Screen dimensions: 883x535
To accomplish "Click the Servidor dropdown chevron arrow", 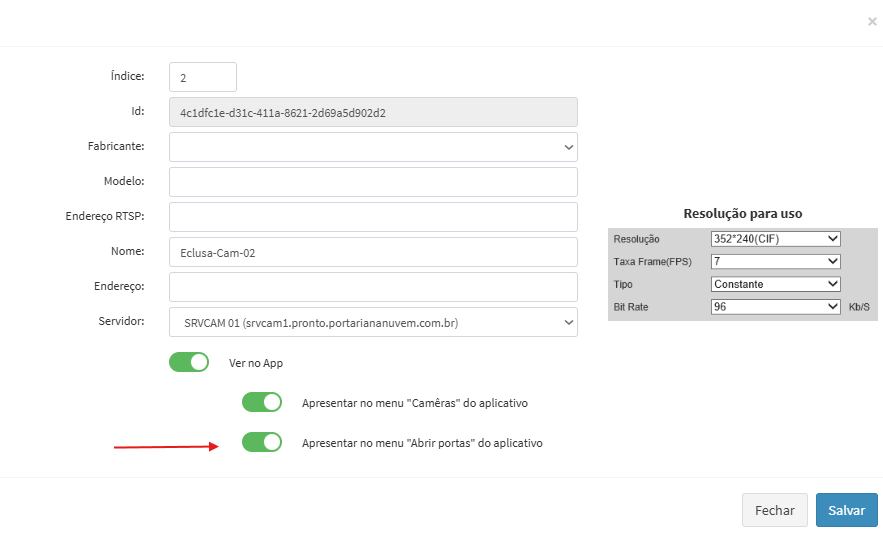I will click(x=568, y=322).
